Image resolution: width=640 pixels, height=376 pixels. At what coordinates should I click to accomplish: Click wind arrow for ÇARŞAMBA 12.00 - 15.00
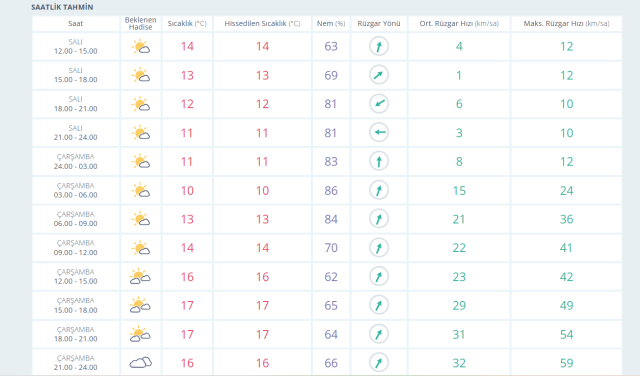pyautogui.click(x=379, y=276)
